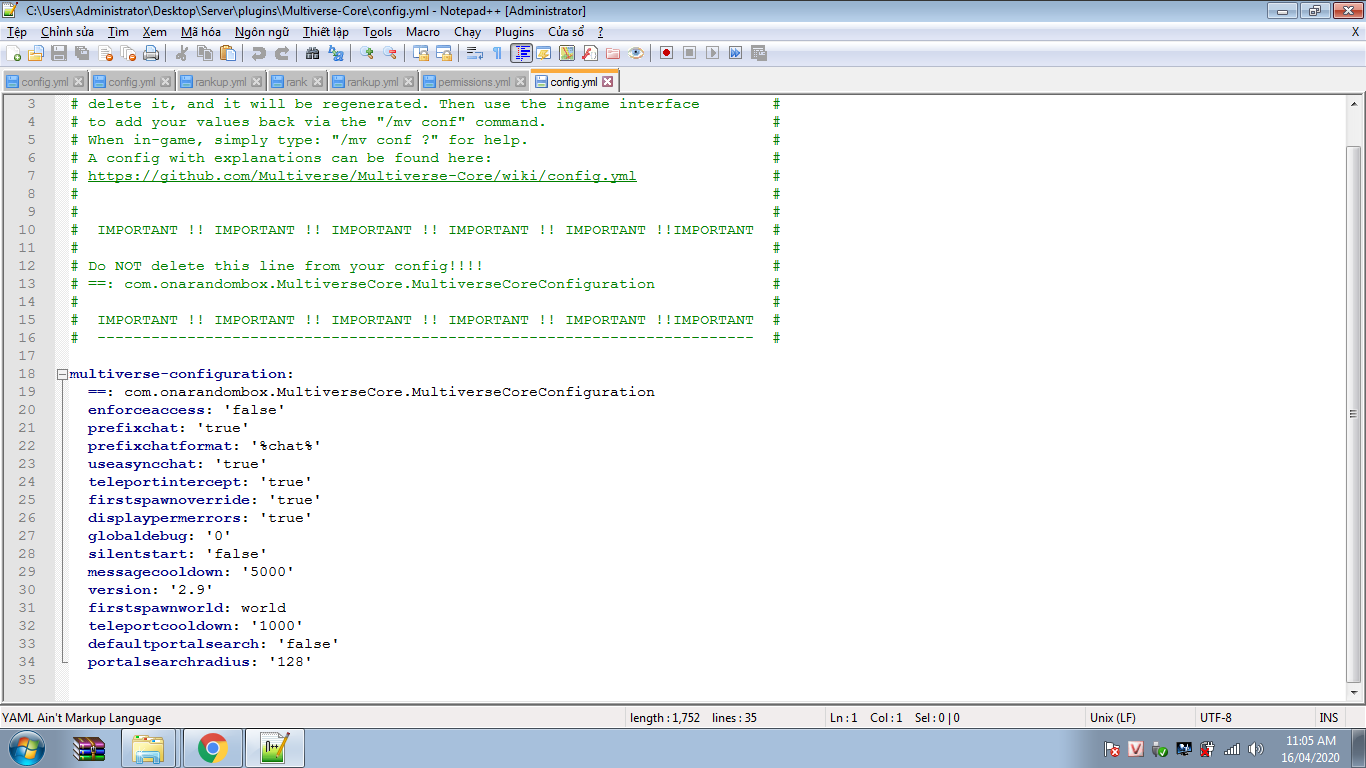
Task: Click the Save Recorded Macro icon
Action: point(758,53)
